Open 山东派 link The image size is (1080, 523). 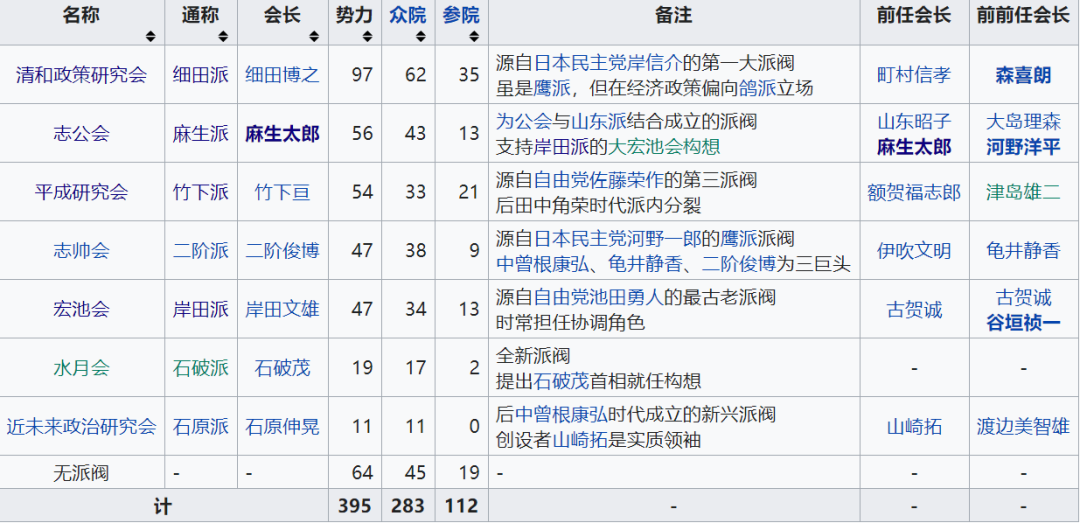click(x=599, y=122)
